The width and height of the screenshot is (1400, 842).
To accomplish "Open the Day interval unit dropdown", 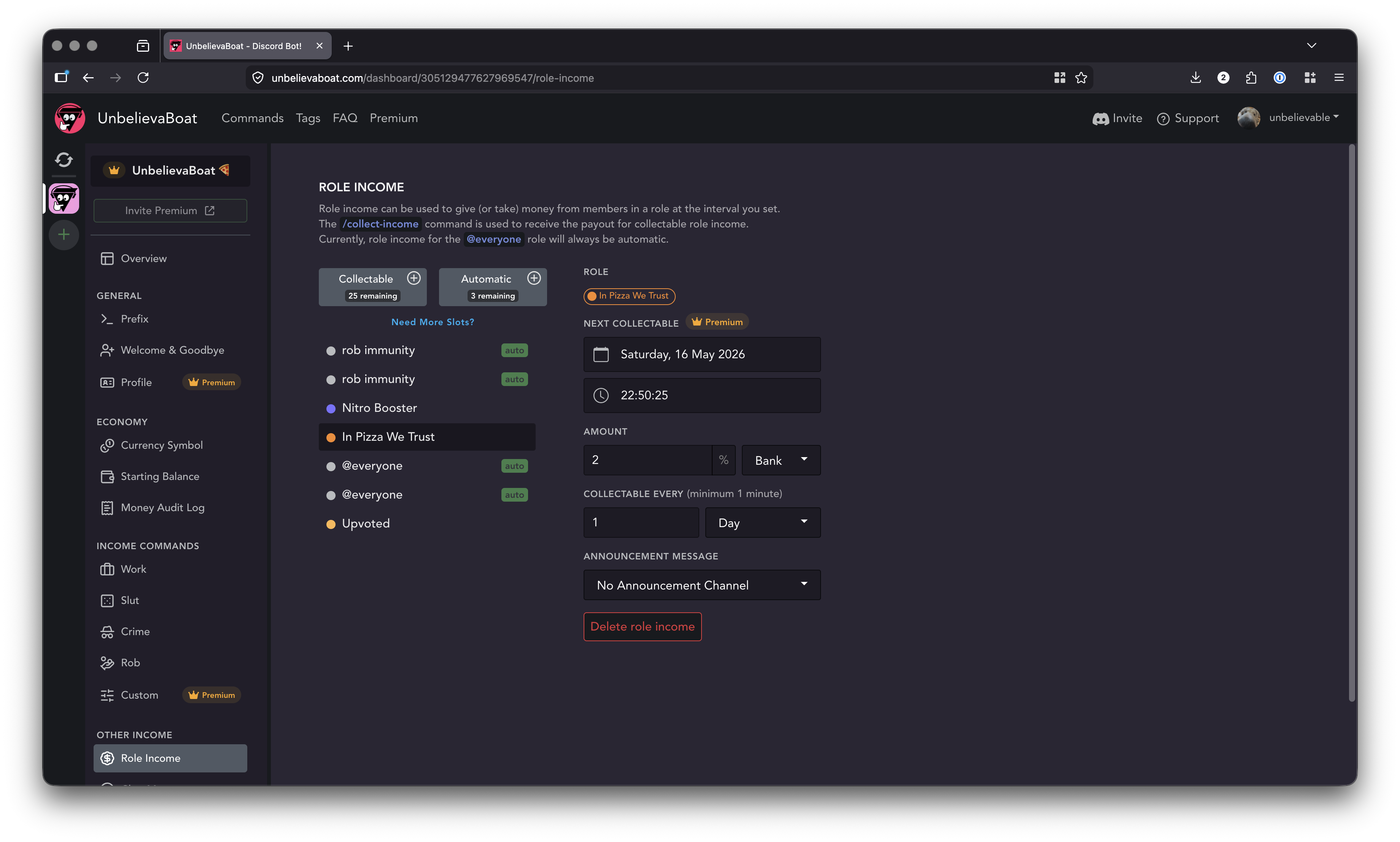I will [x=763, y=523].
